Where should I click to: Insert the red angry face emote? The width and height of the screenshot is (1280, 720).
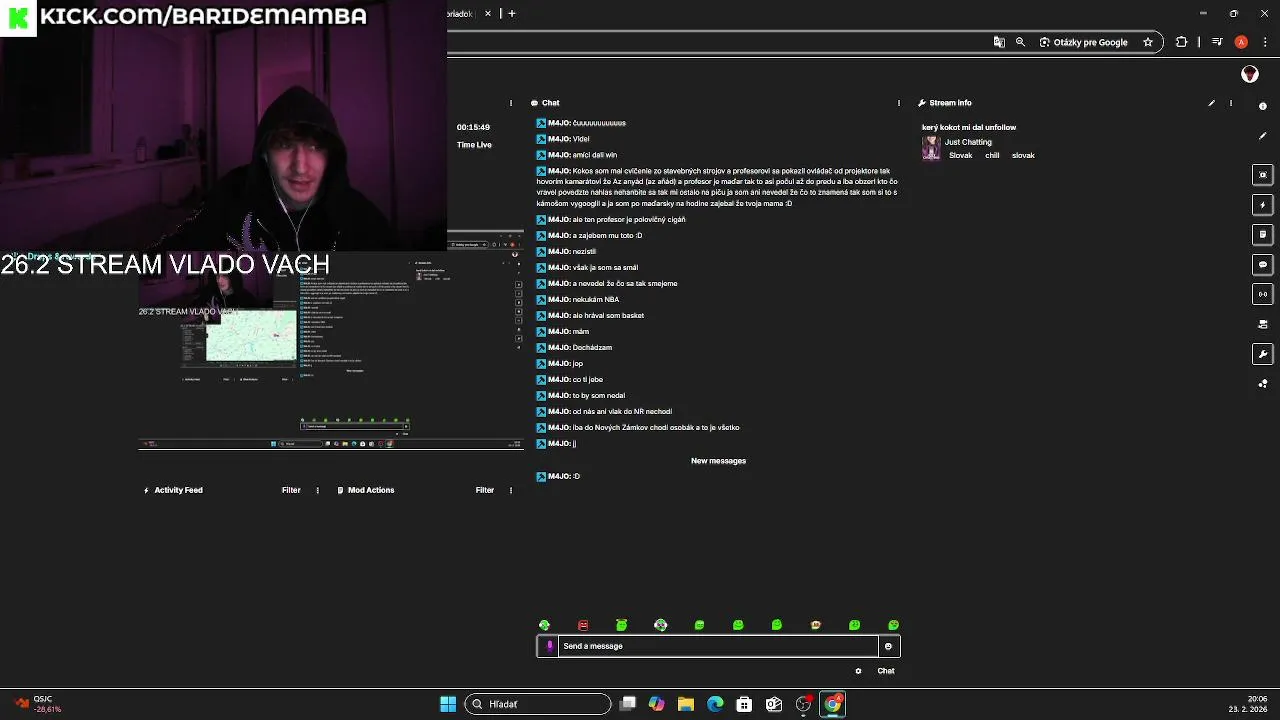(583, 625)
